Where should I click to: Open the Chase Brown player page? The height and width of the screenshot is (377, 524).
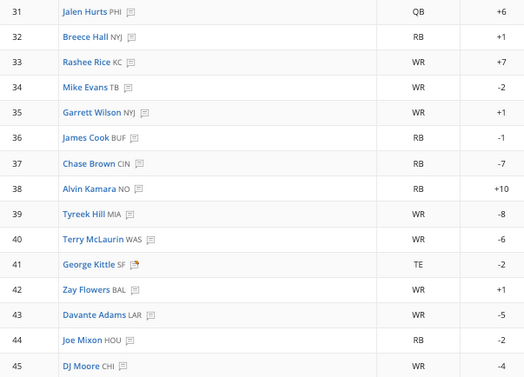coord(89,164)
